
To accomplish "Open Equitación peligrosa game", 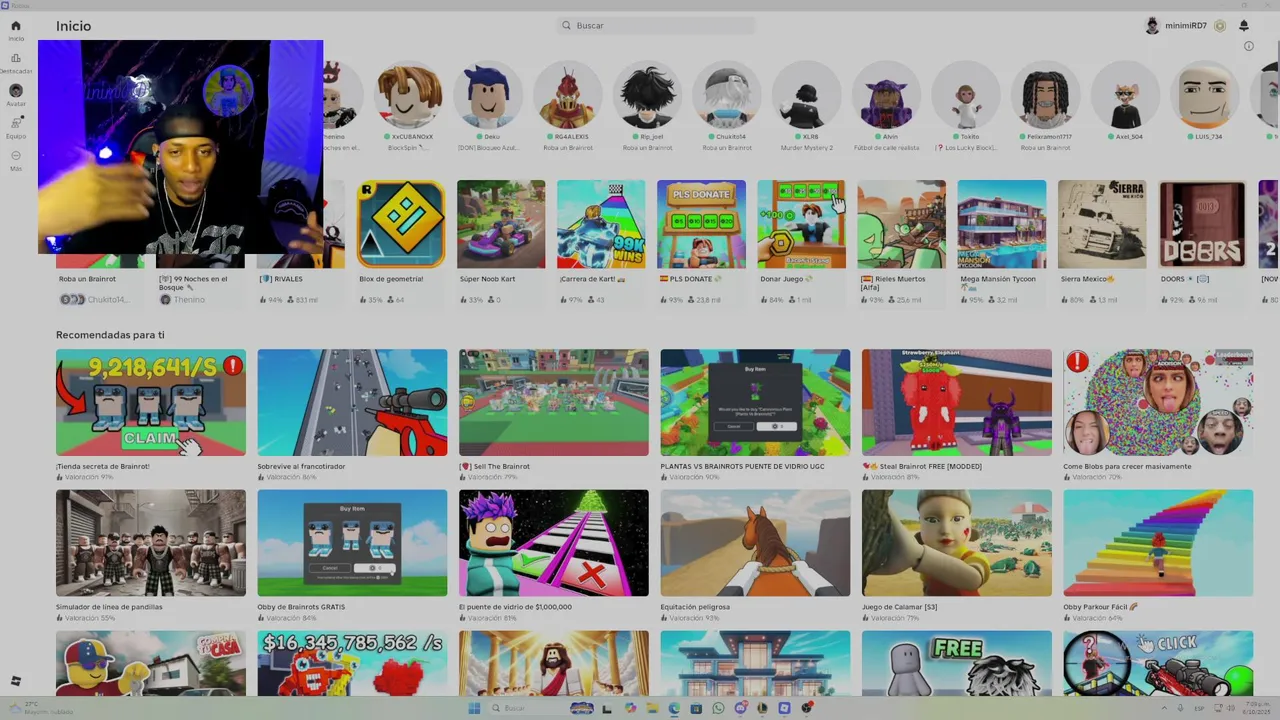I will (x=755, y=543).
